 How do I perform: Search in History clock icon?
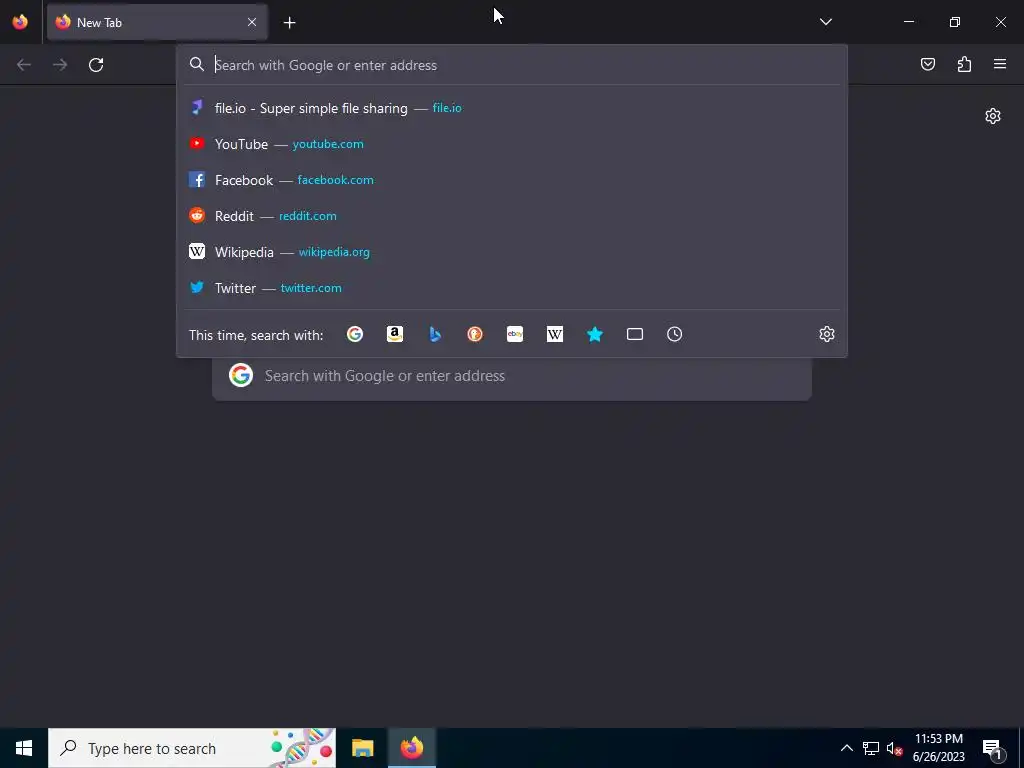[675, 334]
